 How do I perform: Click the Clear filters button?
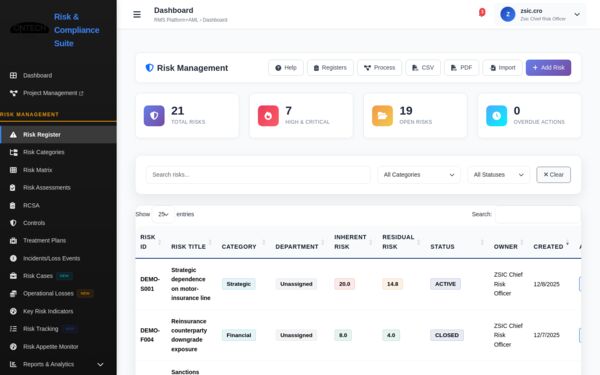(x=553, y=175)
